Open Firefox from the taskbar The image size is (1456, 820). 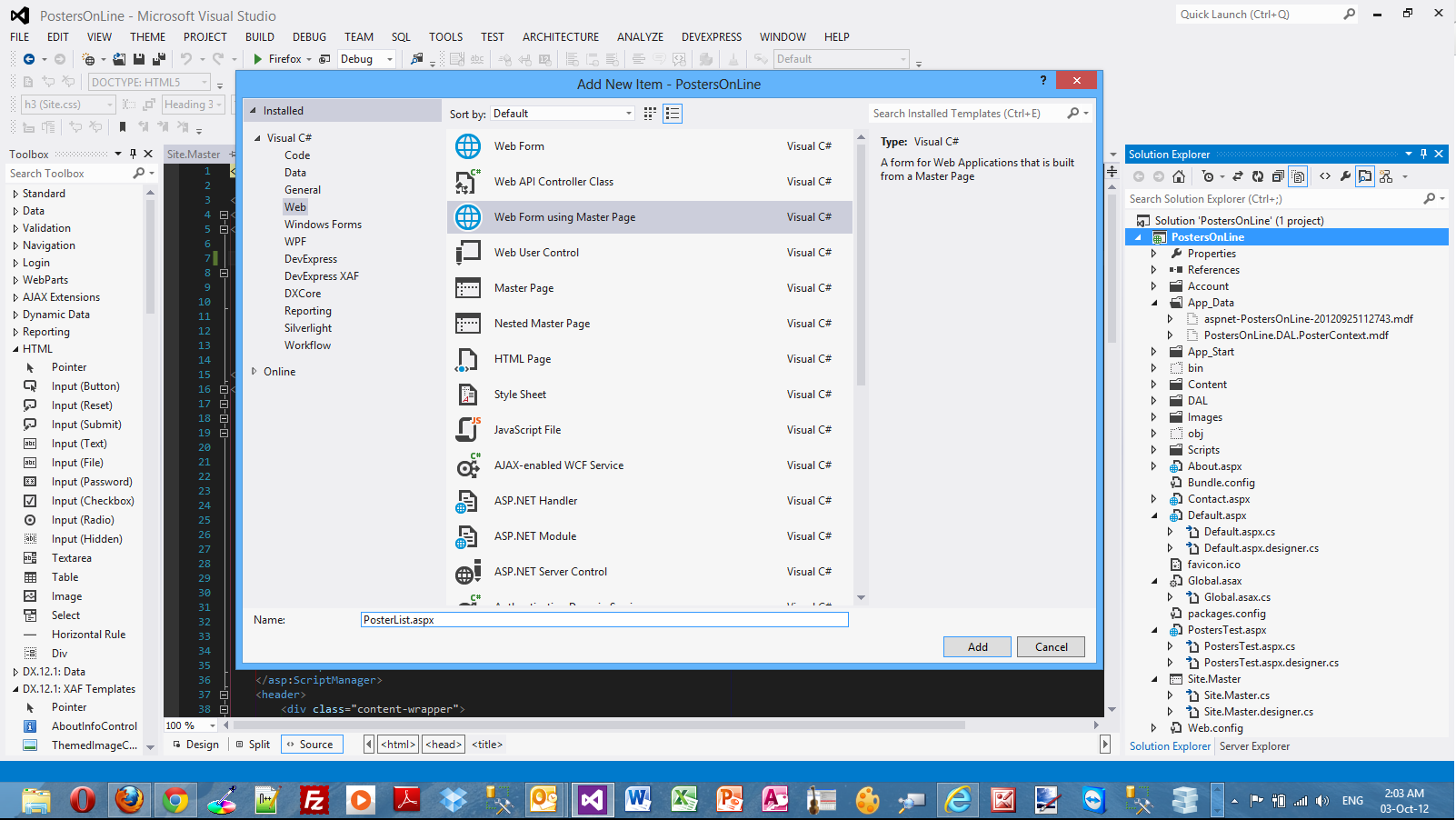click(129, 800)
